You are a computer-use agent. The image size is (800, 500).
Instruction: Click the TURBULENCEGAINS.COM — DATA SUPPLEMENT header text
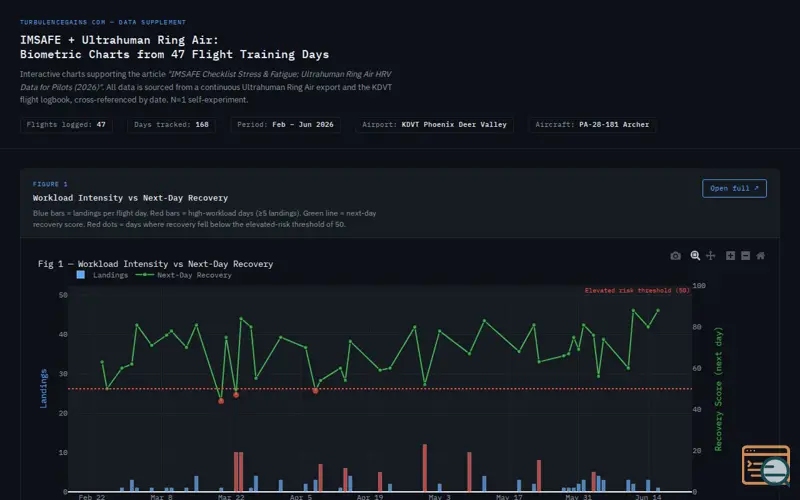tap(103, 22)
